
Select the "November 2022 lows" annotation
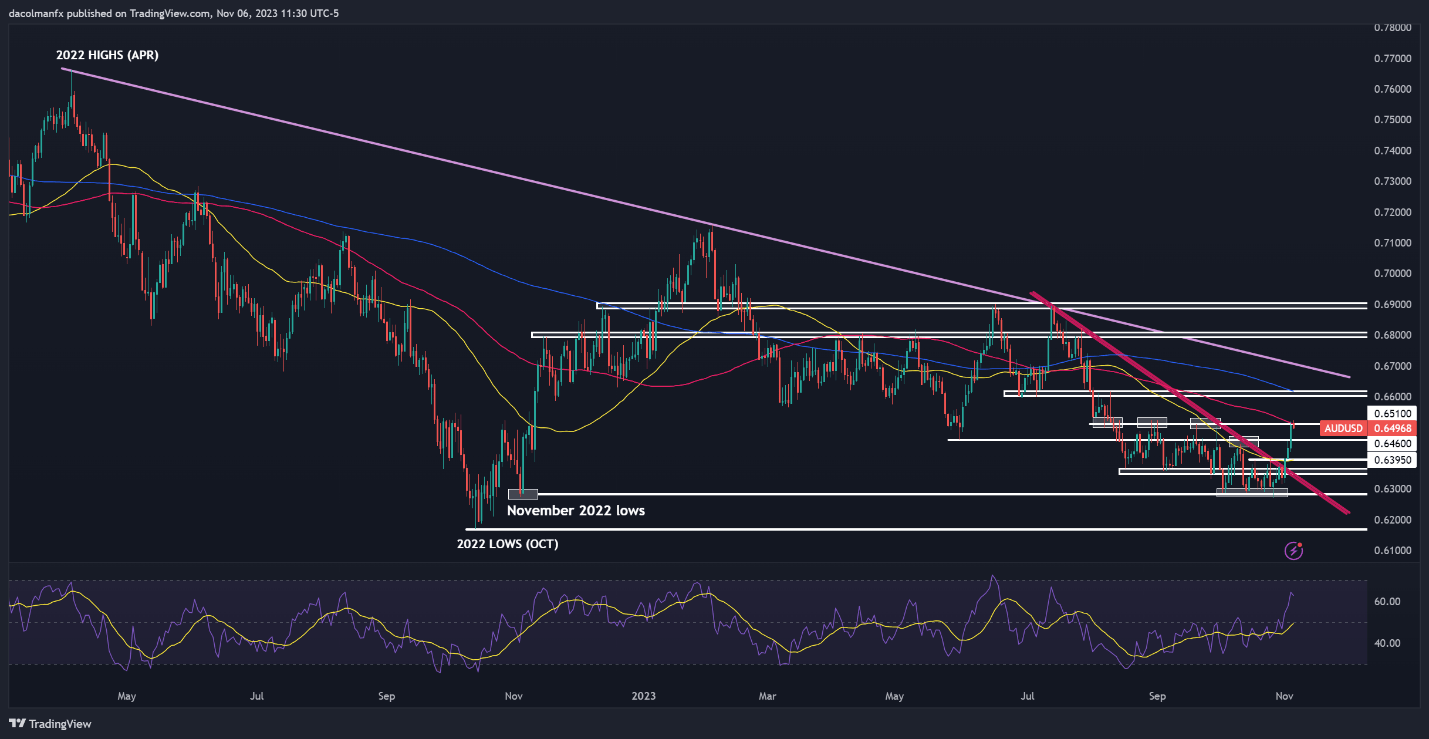(576, 510)
